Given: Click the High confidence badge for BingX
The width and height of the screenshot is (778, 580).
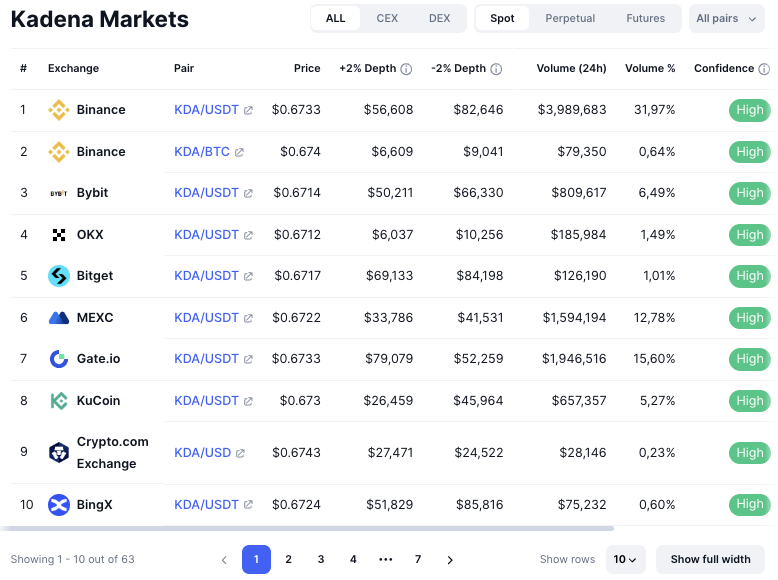Looking at the screenshot, I should 750,505.
